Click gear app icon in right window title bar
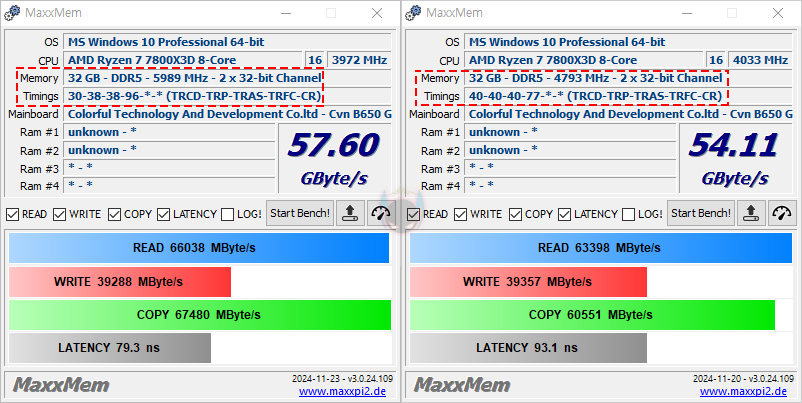This screenshot has height=403, width=802. 413,13
